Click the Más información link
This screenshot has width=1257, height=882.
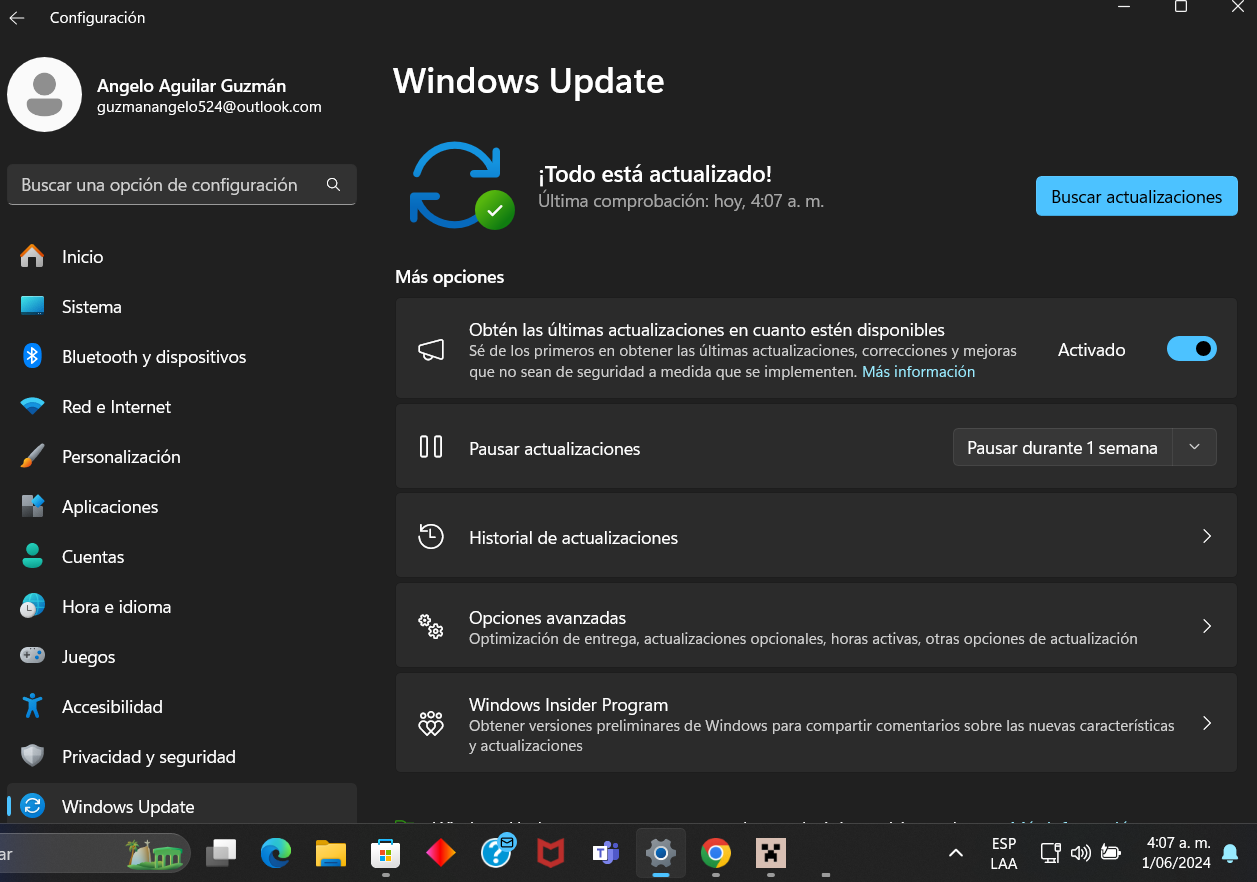(x=918, y=372)
